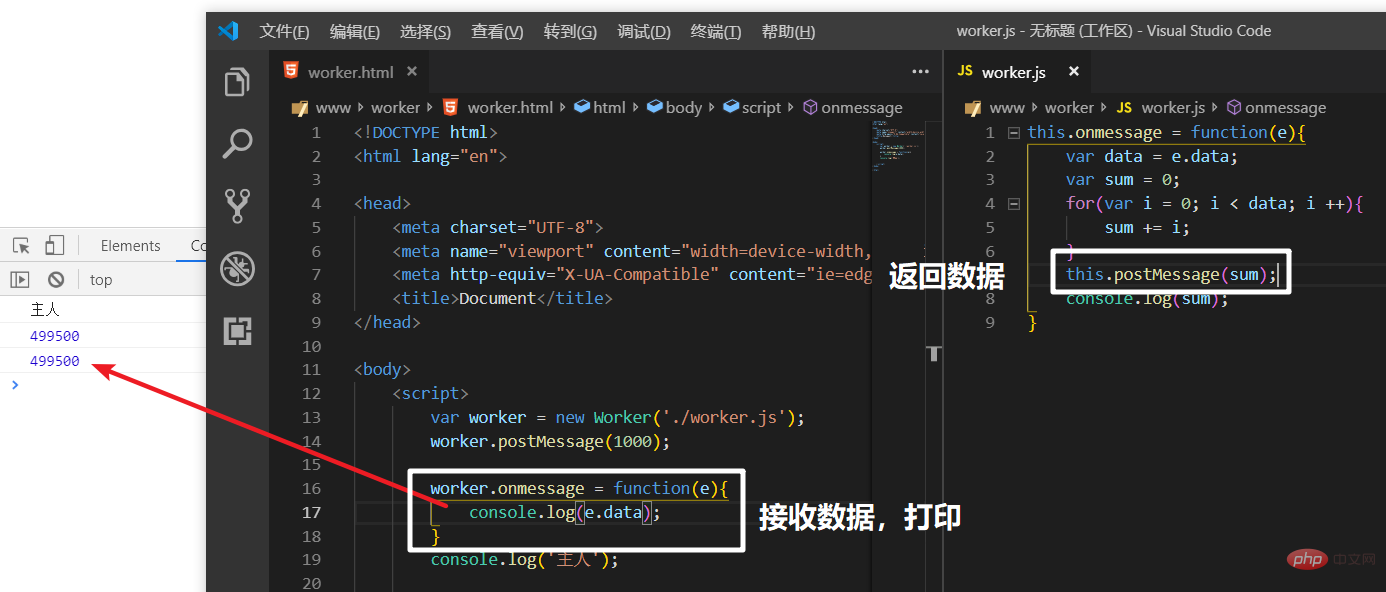Click onmessage breadcrumb in worker.html editor

(x=862, y=108)
